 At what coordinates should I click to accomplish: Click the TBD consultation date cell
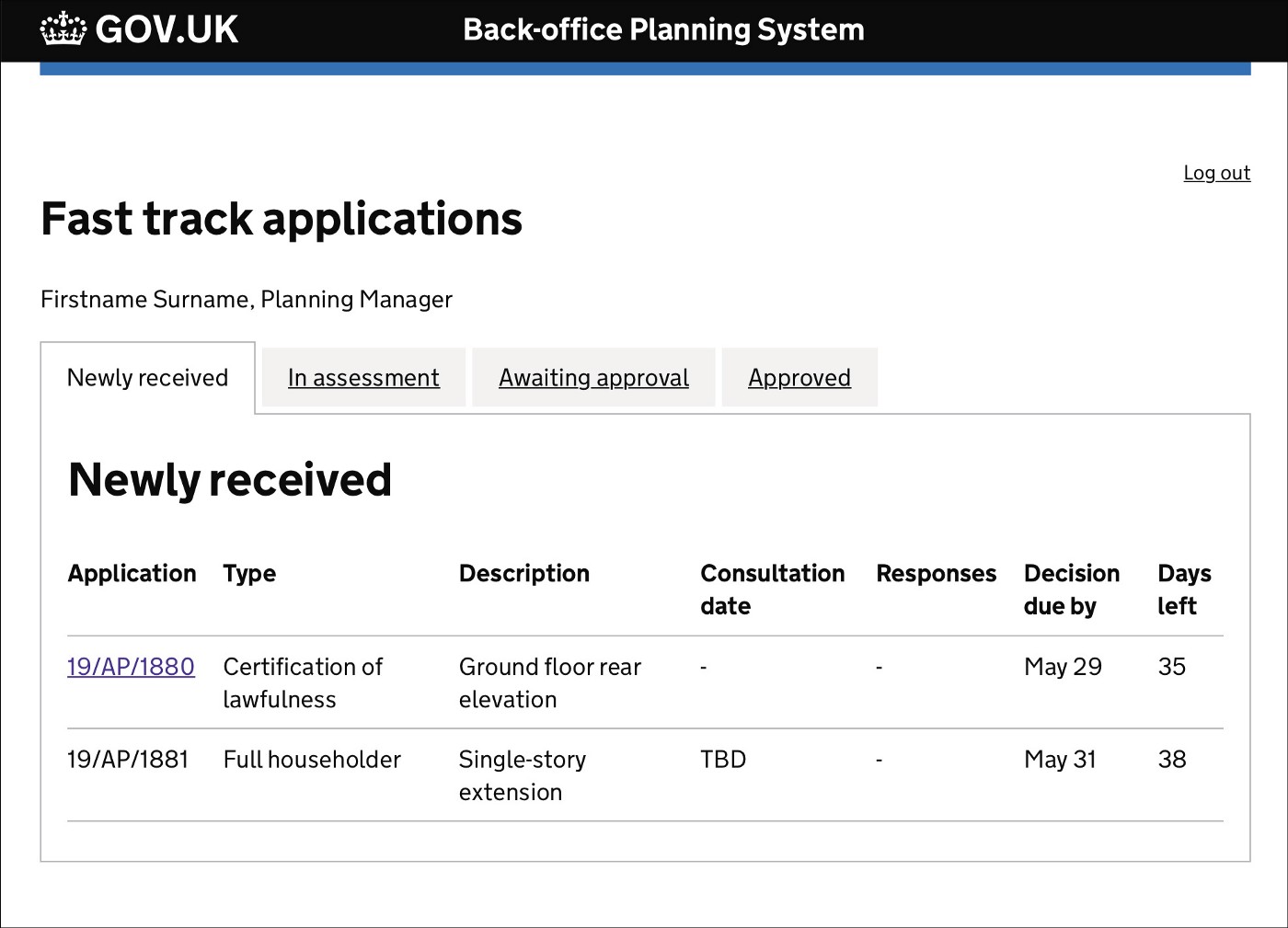[723, 760]
